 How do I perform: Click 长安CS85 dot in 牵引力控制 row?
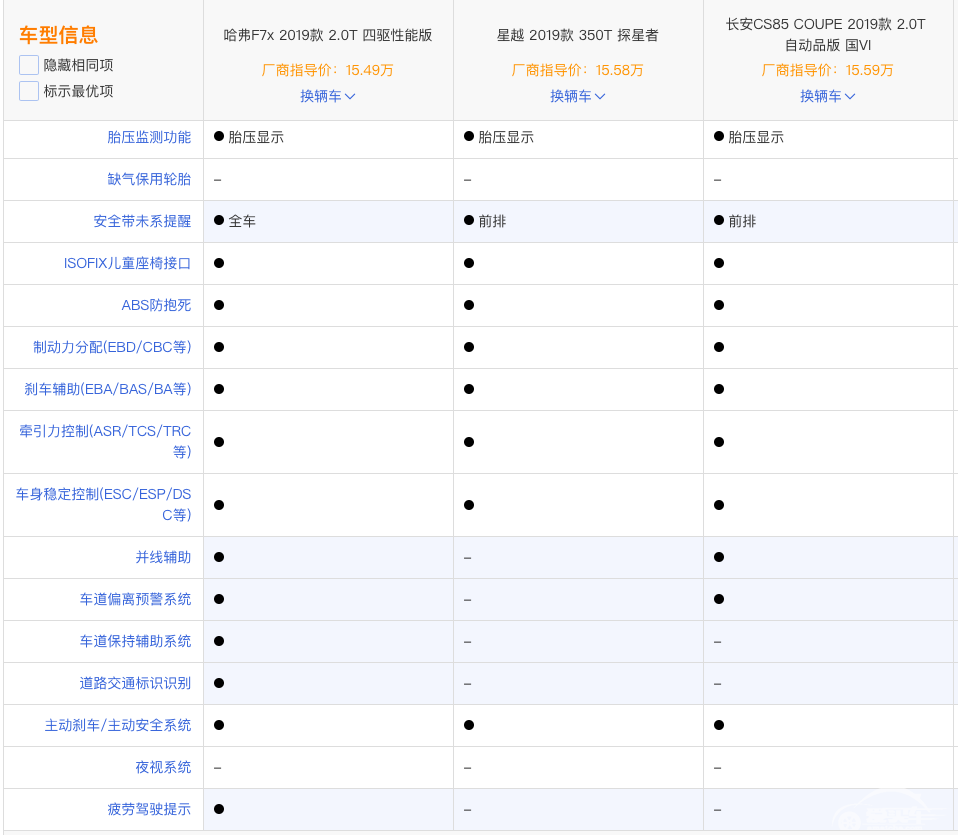tap(718, 442)
